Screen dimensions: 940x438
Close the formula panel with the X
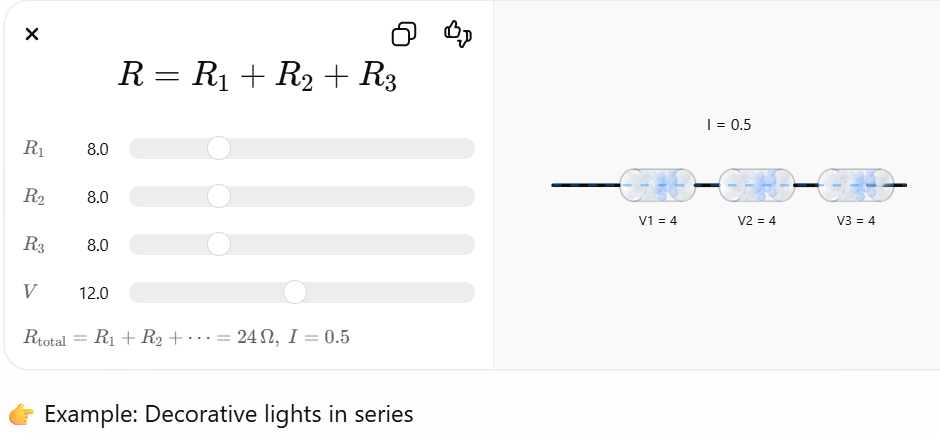[x=32, y=35]
